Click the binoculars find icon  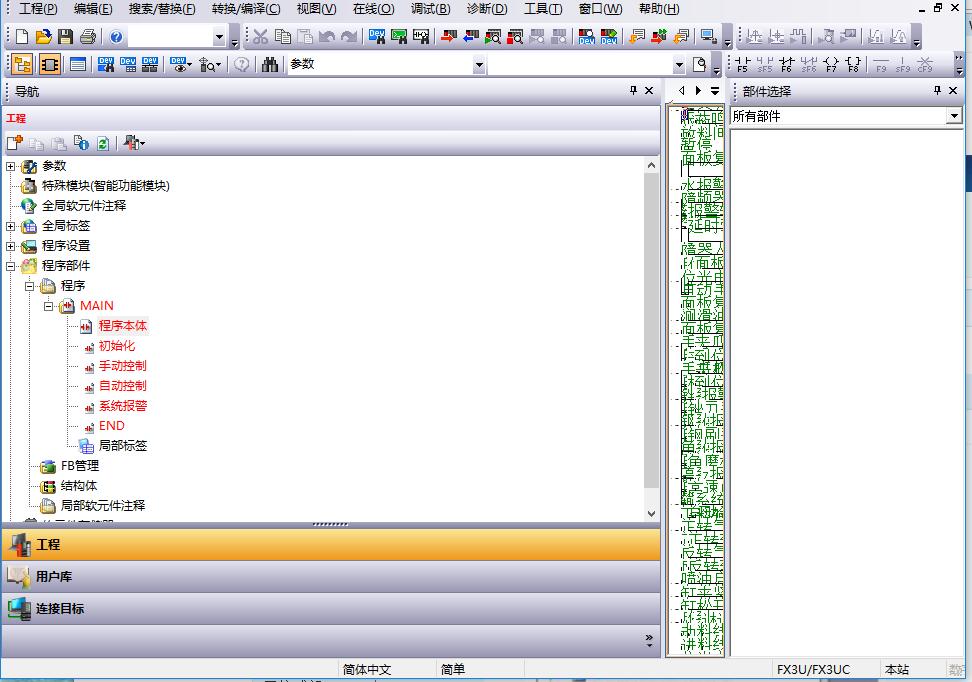270,65
